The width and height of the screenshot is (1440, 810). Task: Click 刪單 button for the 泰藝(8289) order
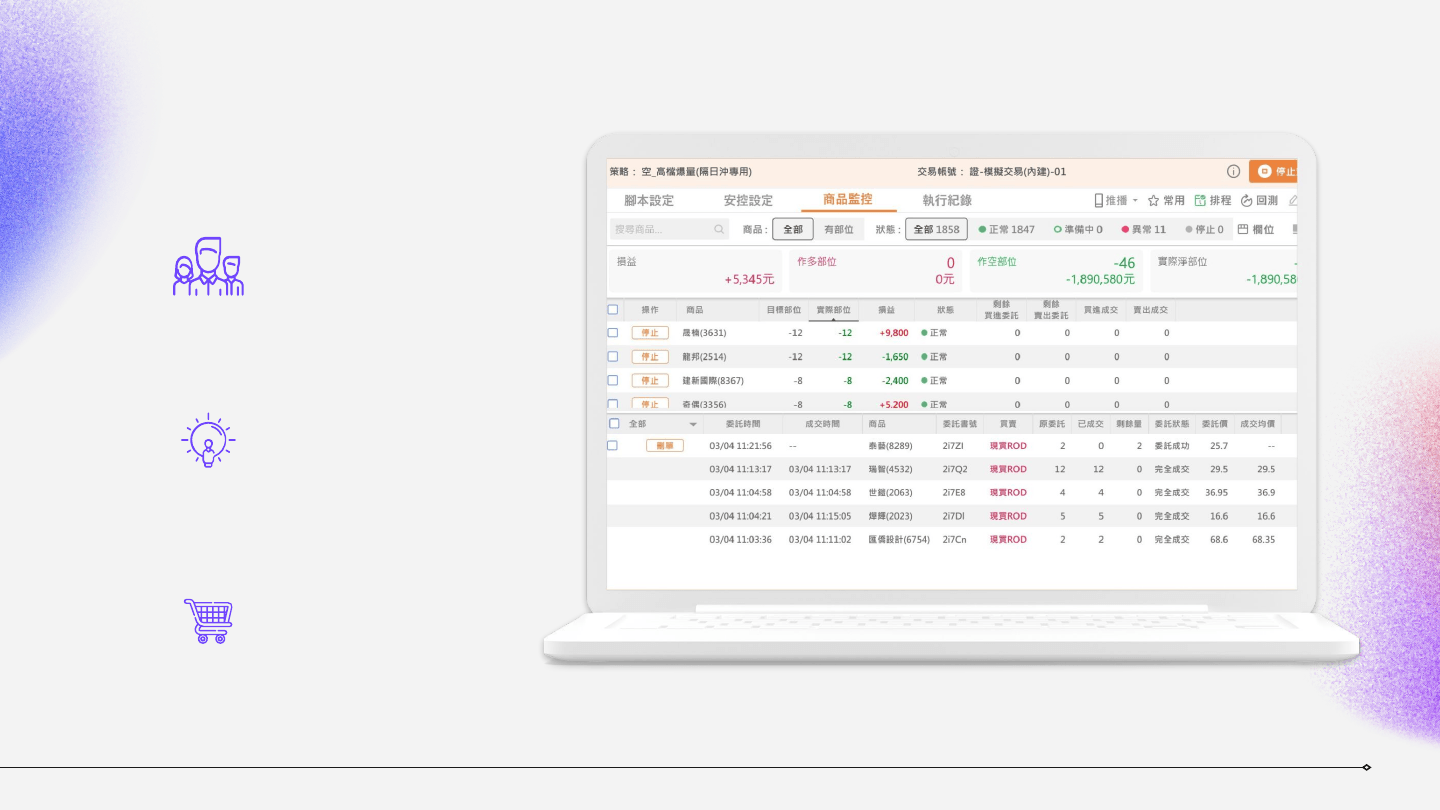tap(665, 446)
